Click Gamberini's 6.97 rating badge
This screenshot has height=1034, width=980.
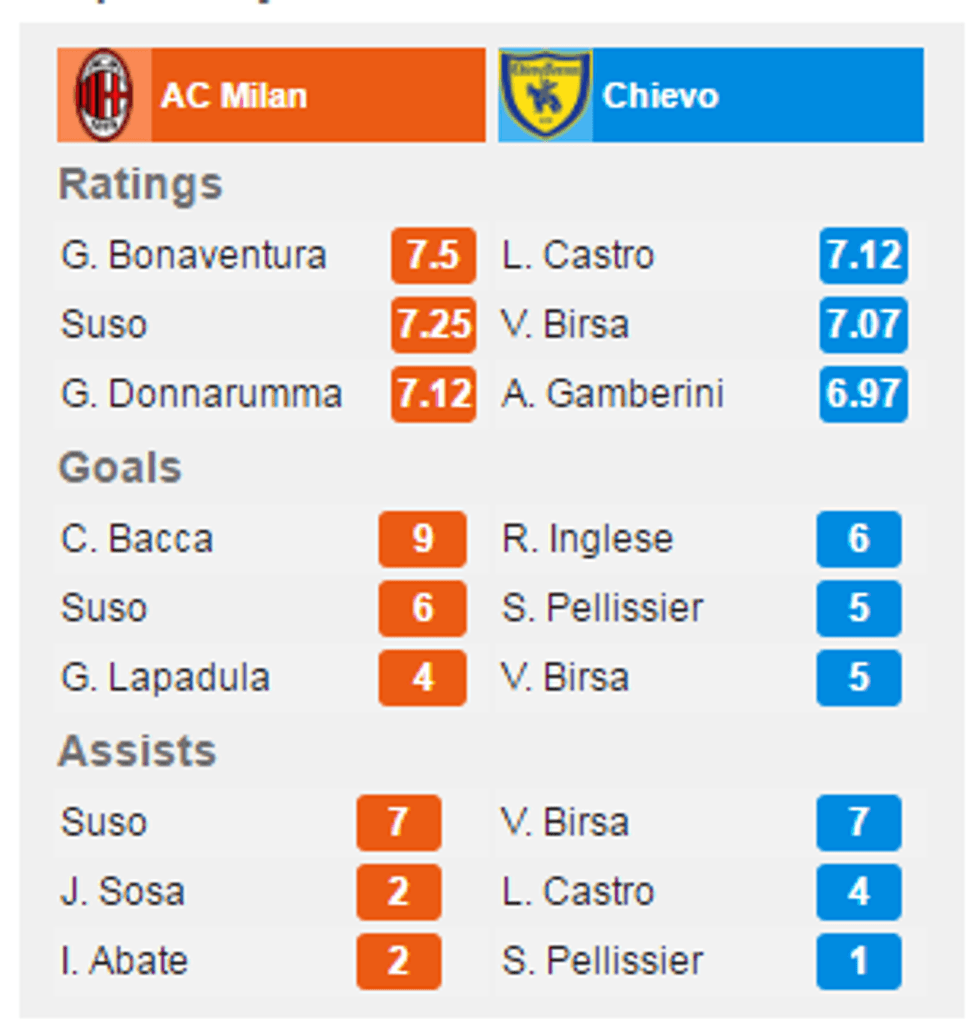tap(863, 394)
